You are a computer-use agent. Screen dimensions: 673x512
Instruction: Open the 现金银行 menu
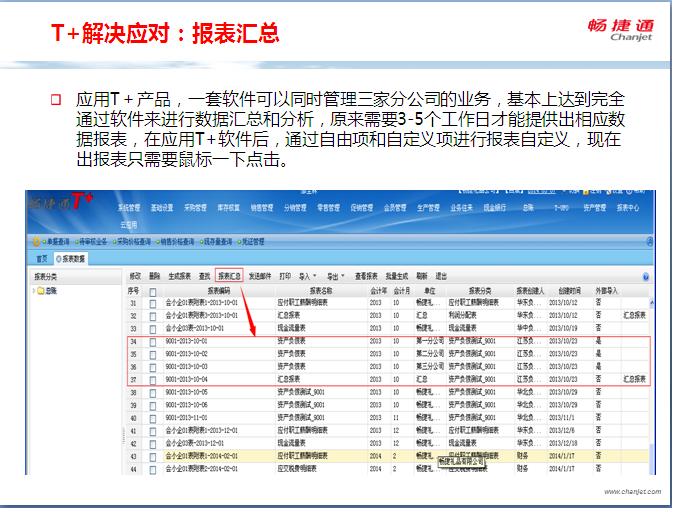point(495,208)
